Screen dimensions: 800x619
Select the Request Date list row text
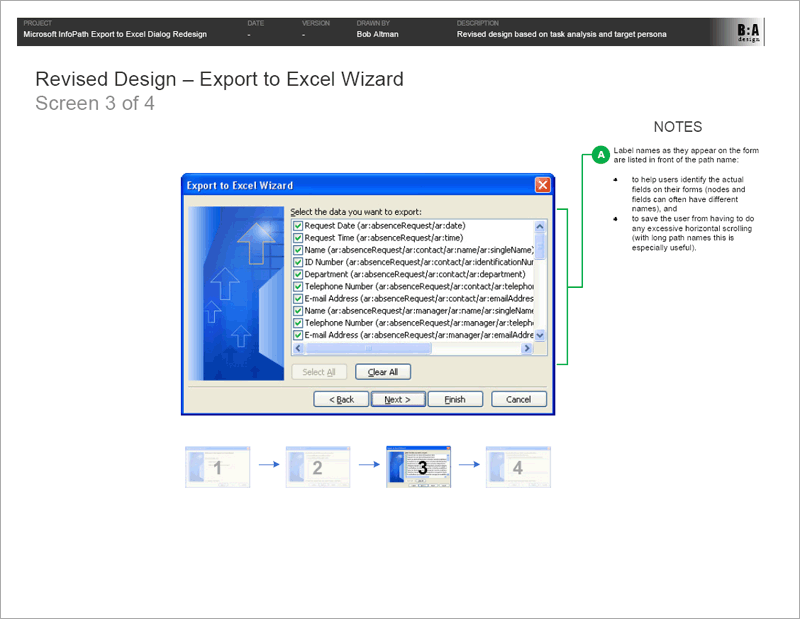385,226
